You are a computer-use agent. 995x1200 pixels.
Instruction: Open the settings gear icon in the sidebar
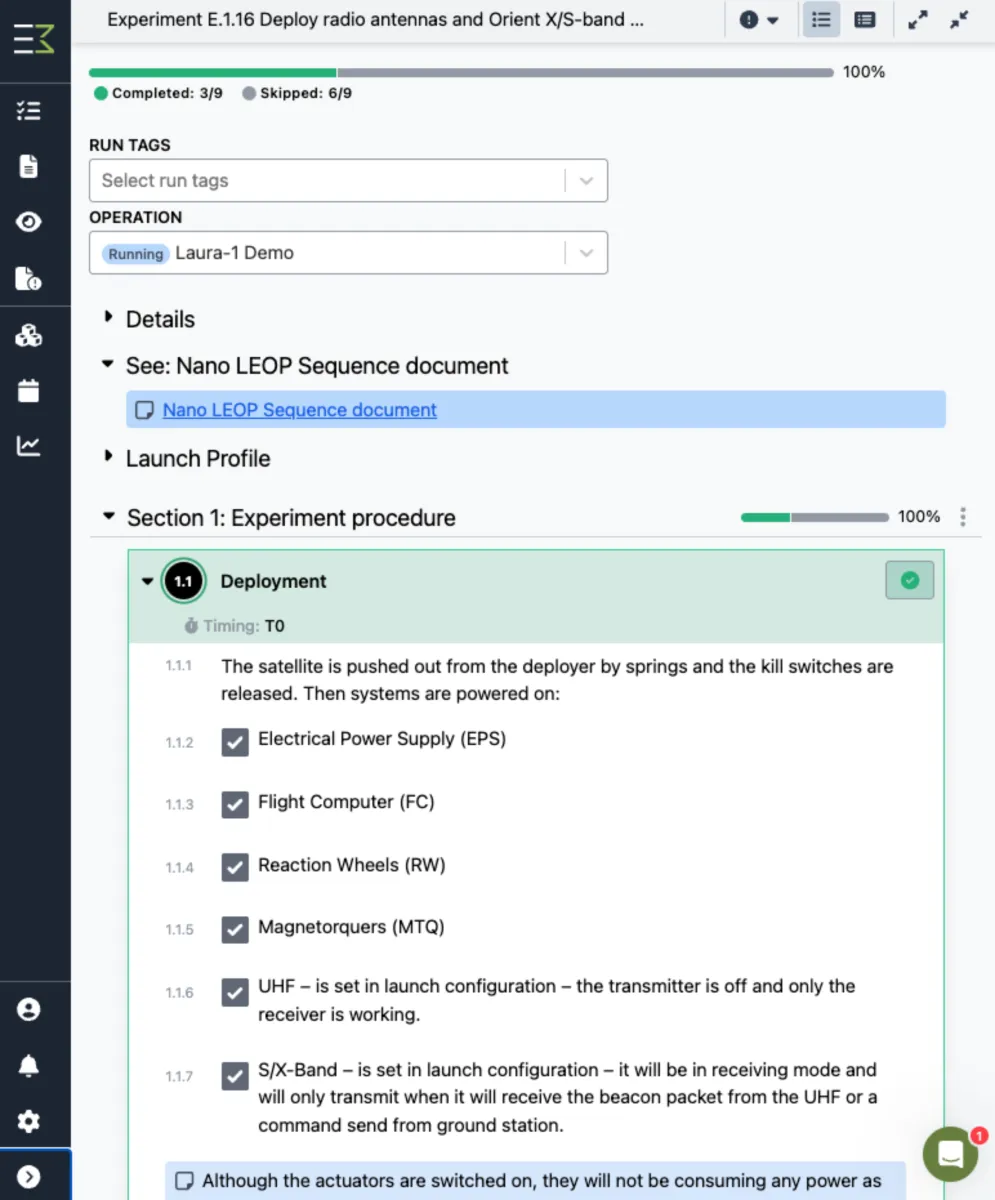point(29,1122)
